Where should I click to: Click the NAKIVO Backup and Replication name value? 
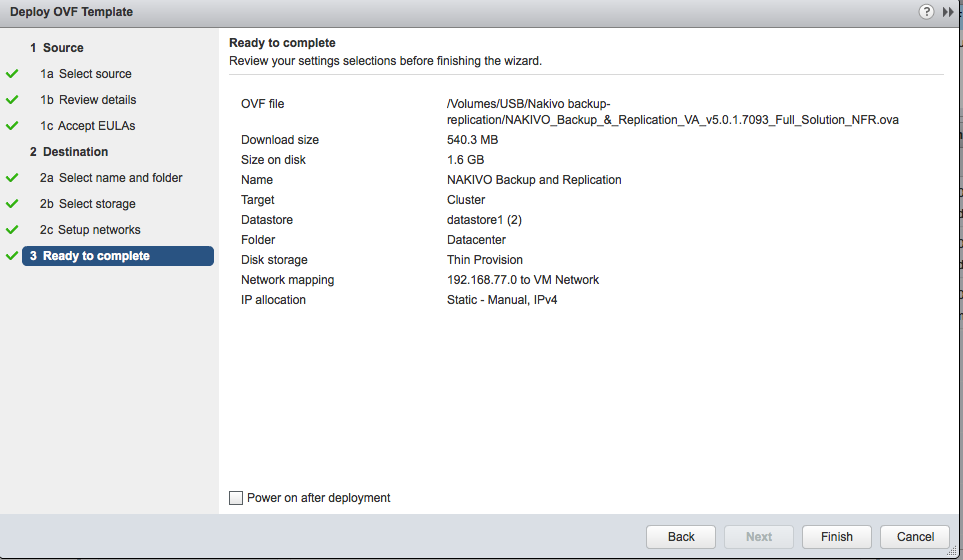point(534,180)
